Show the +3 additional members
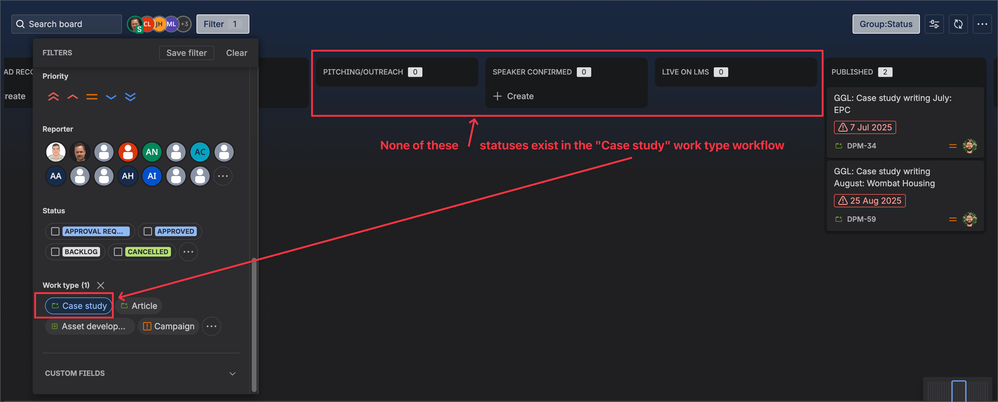The image size is (998, 402). 184,24
